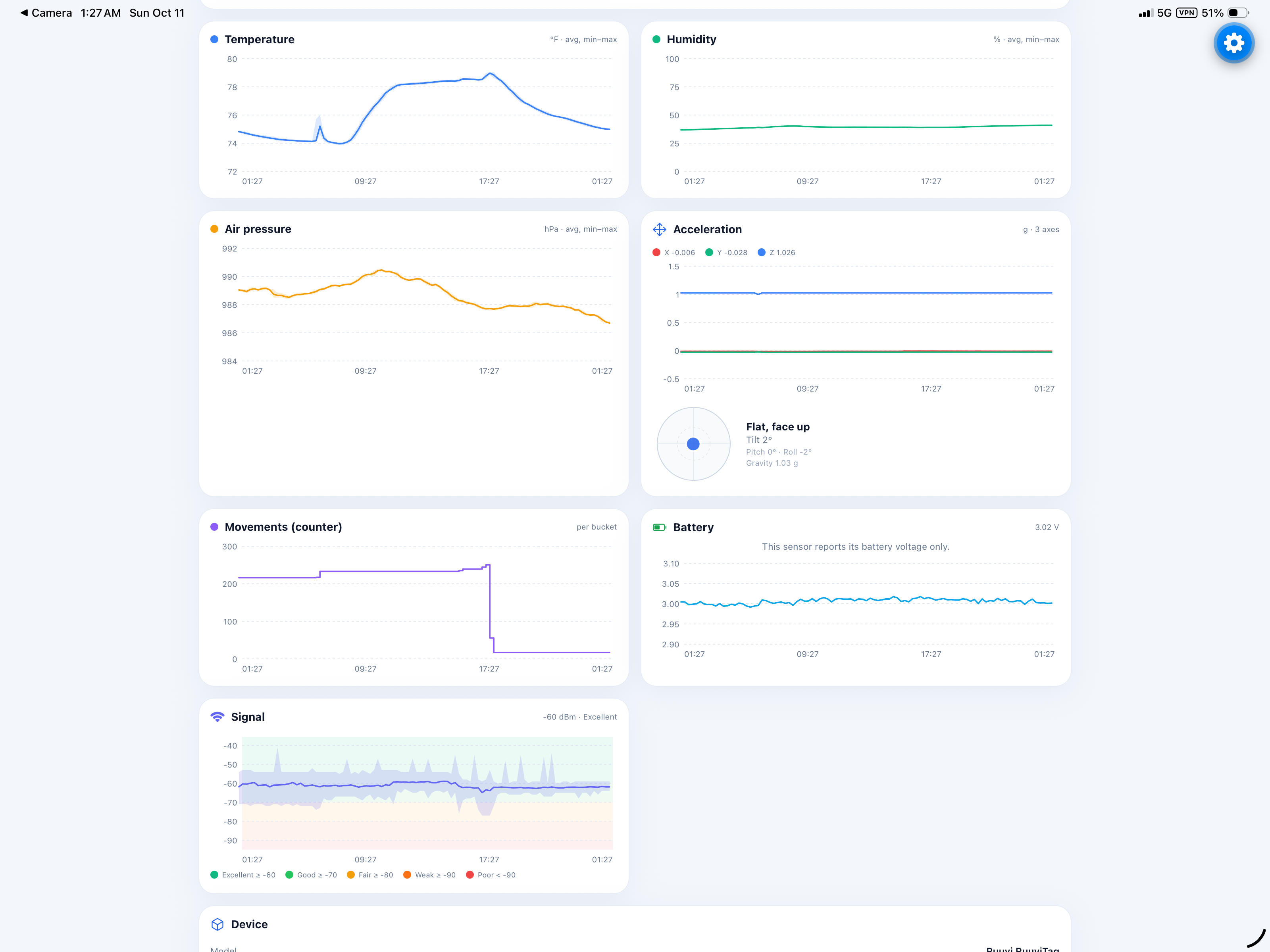
Task: Click the Weak ≥ -90 legend entry
Action: (429, 875)
